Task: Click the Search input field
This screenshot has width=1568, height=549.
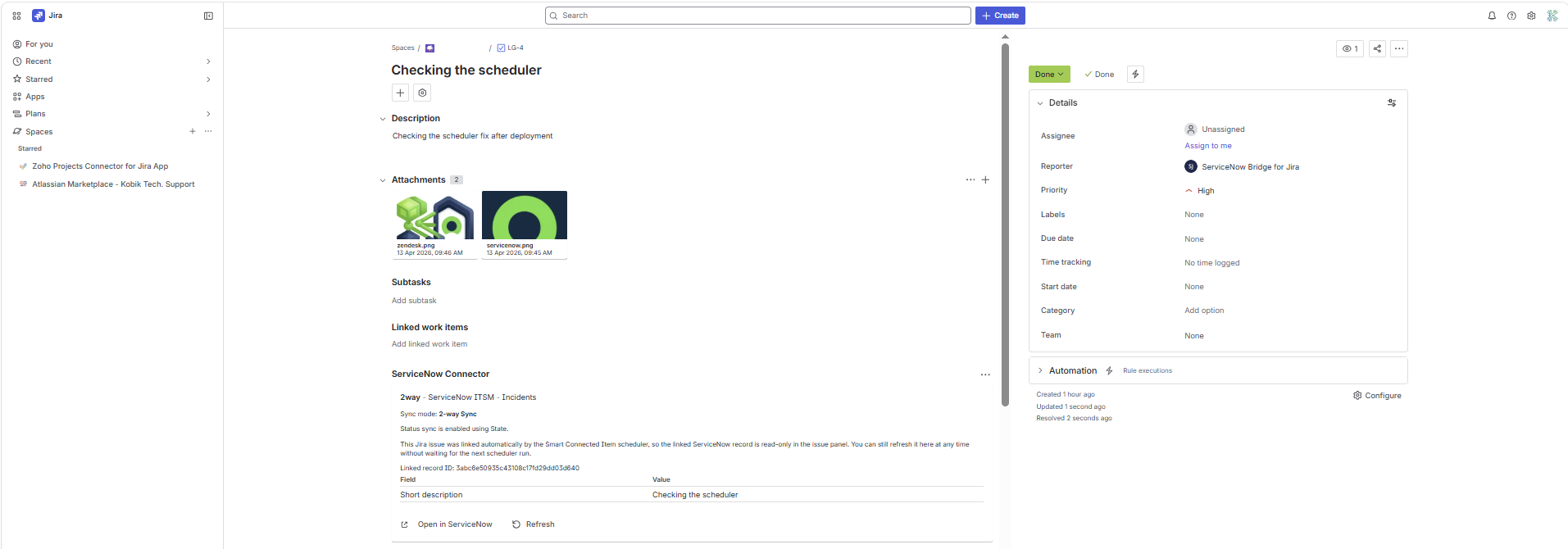Action: tap(758, 16)
